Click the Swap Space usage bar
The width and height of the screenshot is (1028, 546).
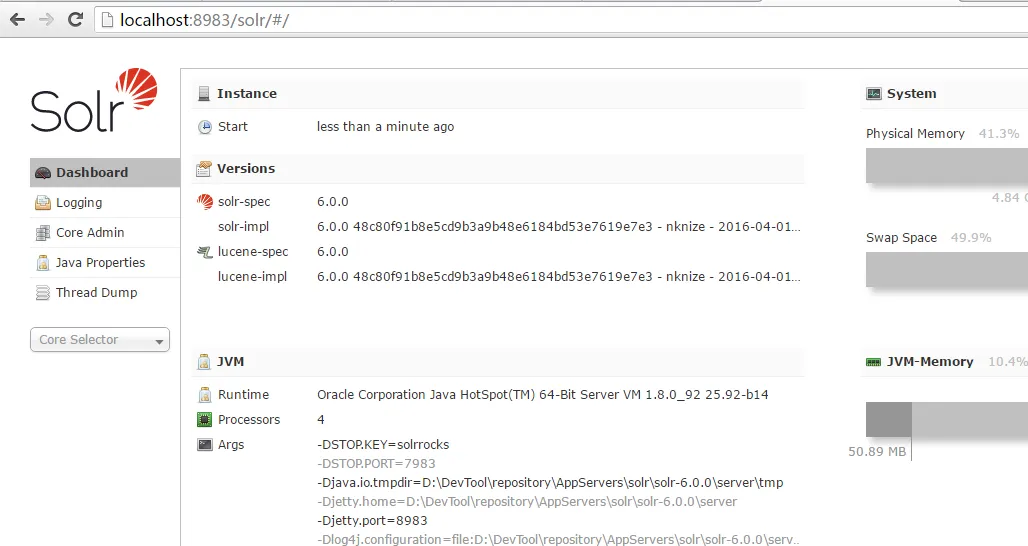coord(947,269)
